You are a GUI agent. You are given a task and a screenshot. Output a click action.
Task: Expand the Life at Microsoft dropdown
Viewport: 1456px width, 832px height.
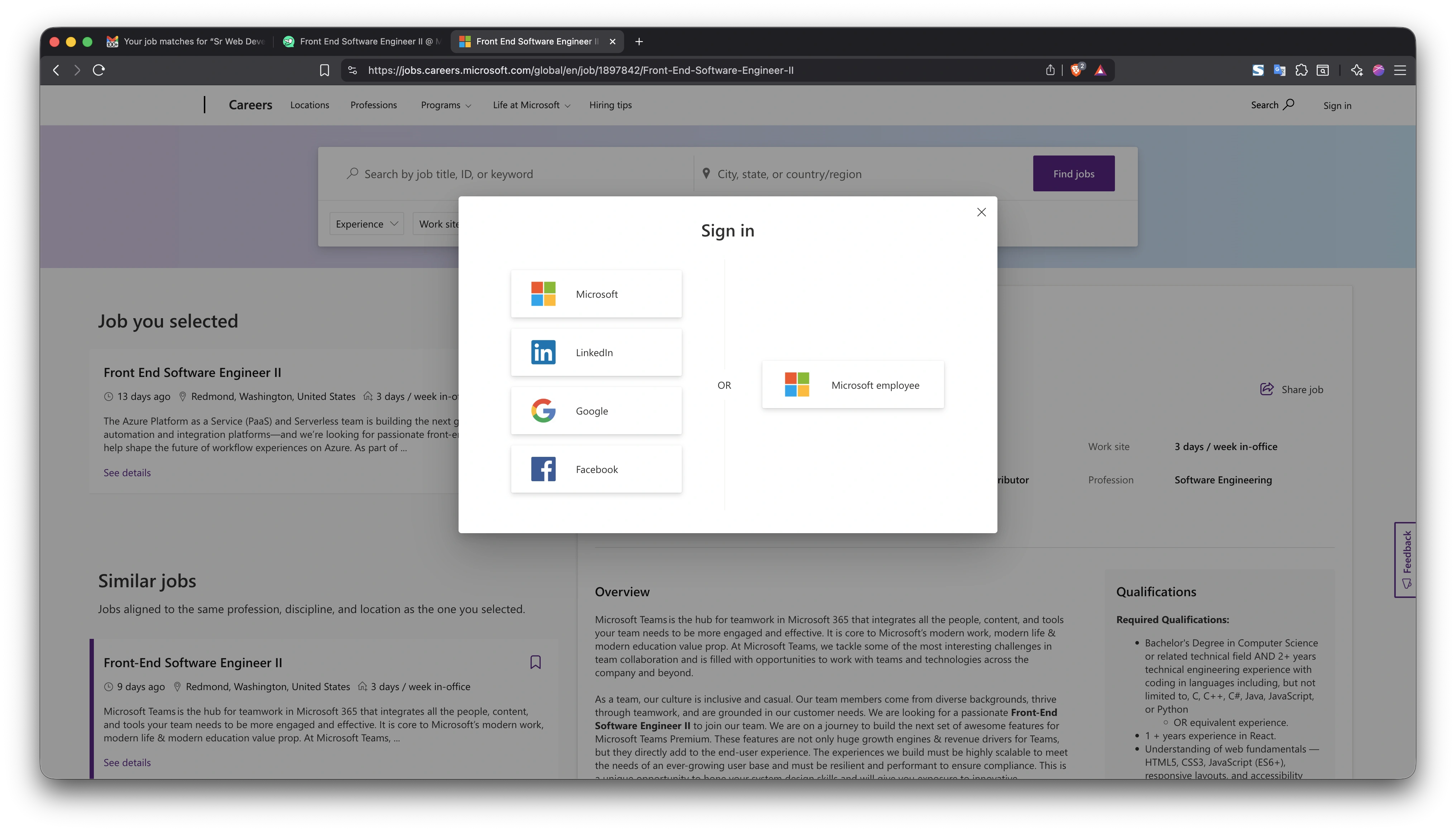531,105
